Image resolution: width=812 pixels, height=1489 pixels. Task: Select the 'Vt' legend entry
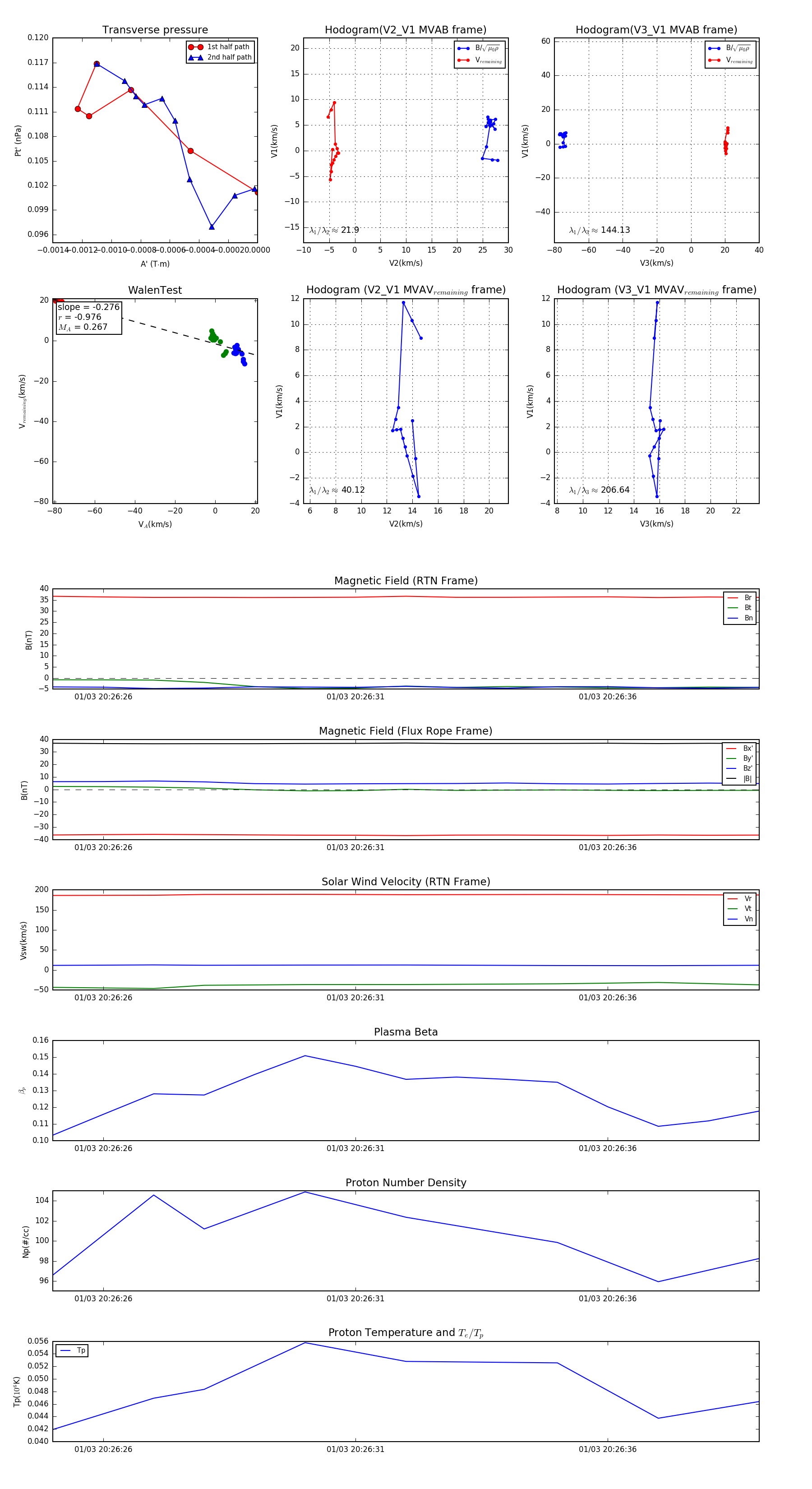(x=740, y=909)
